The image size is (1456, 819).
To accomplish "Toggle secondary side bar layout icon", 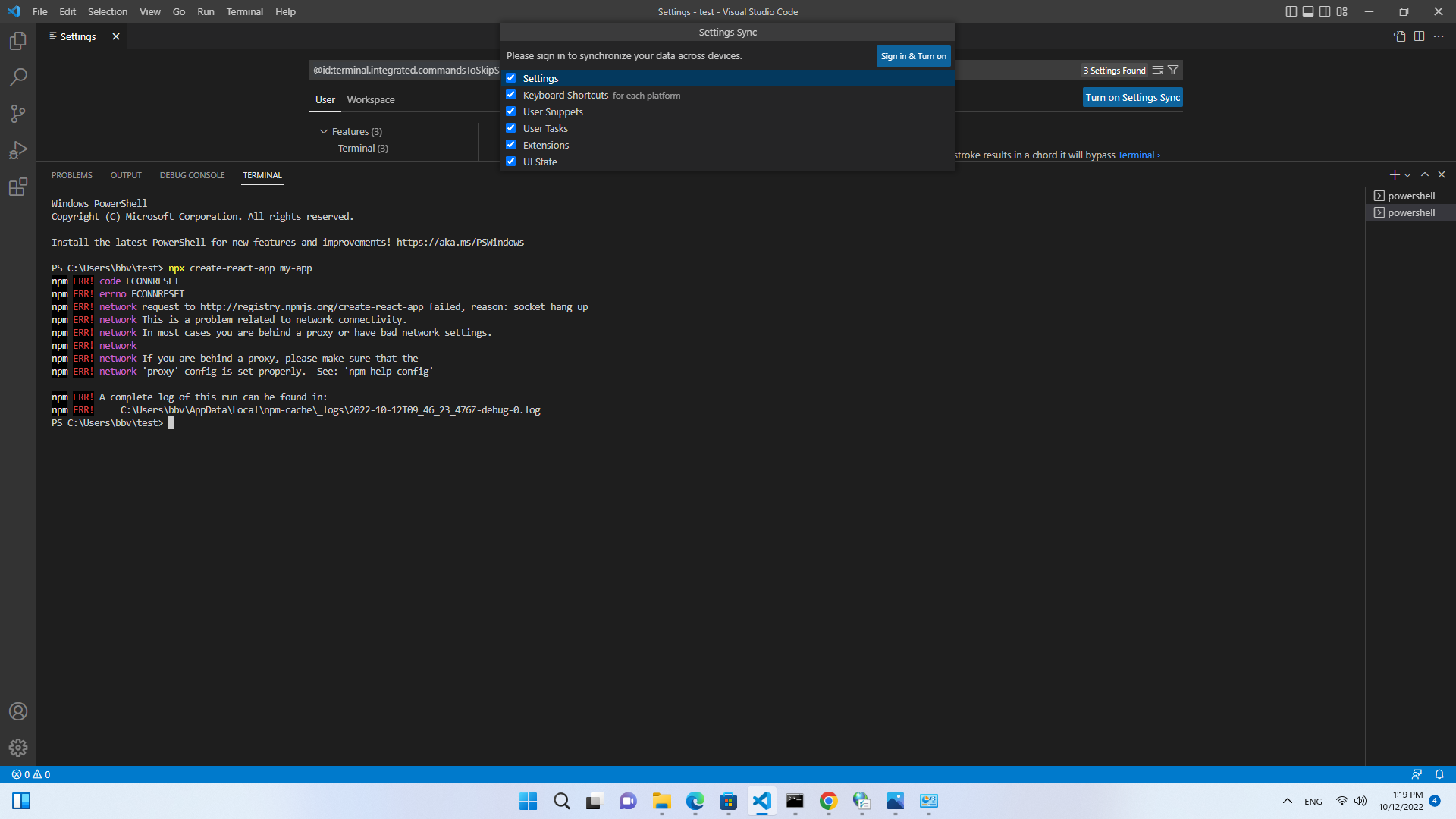I will point(1325,11).
